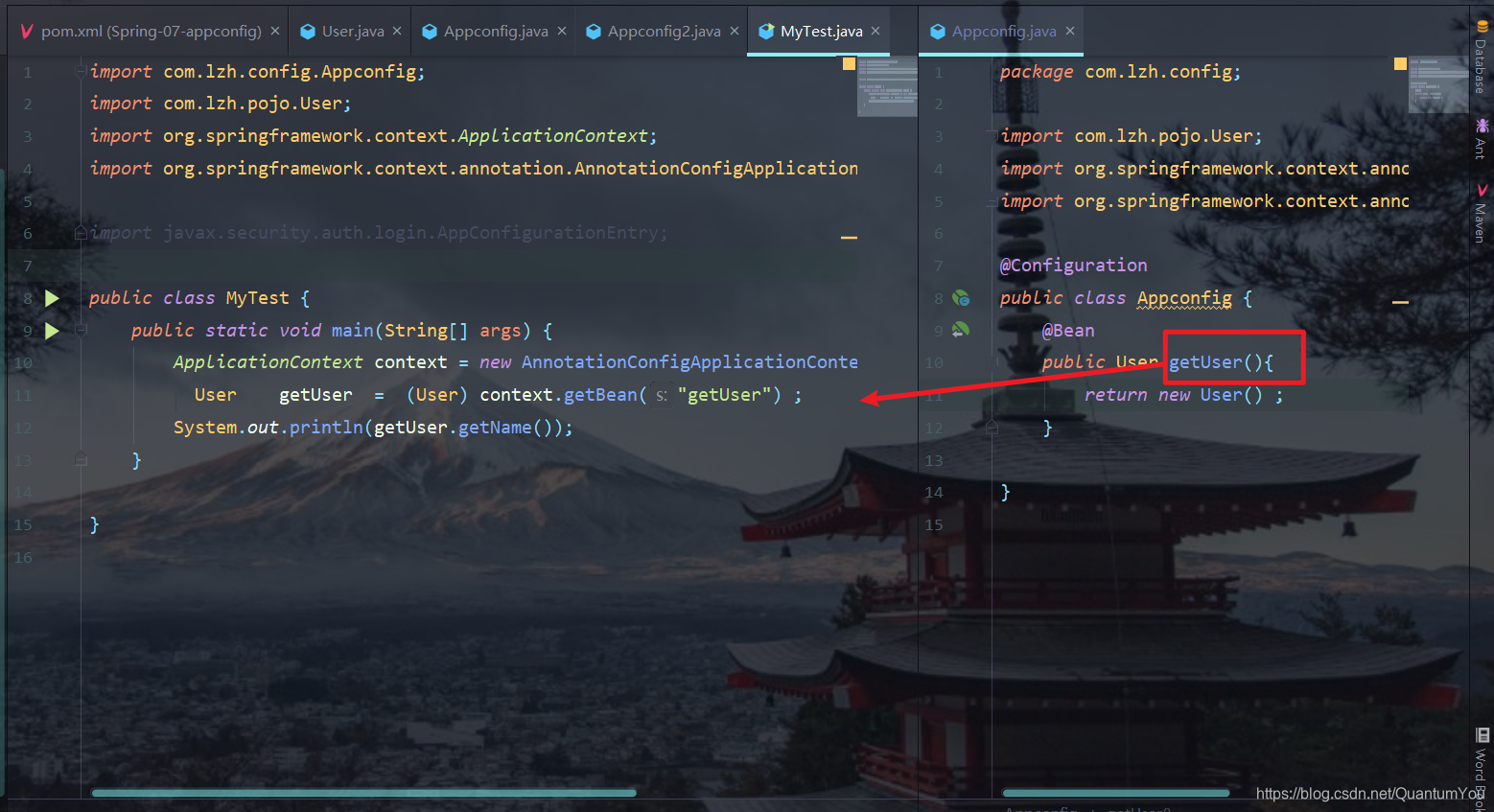Open Appconfig.java tab in left editor

coord(496,32)
